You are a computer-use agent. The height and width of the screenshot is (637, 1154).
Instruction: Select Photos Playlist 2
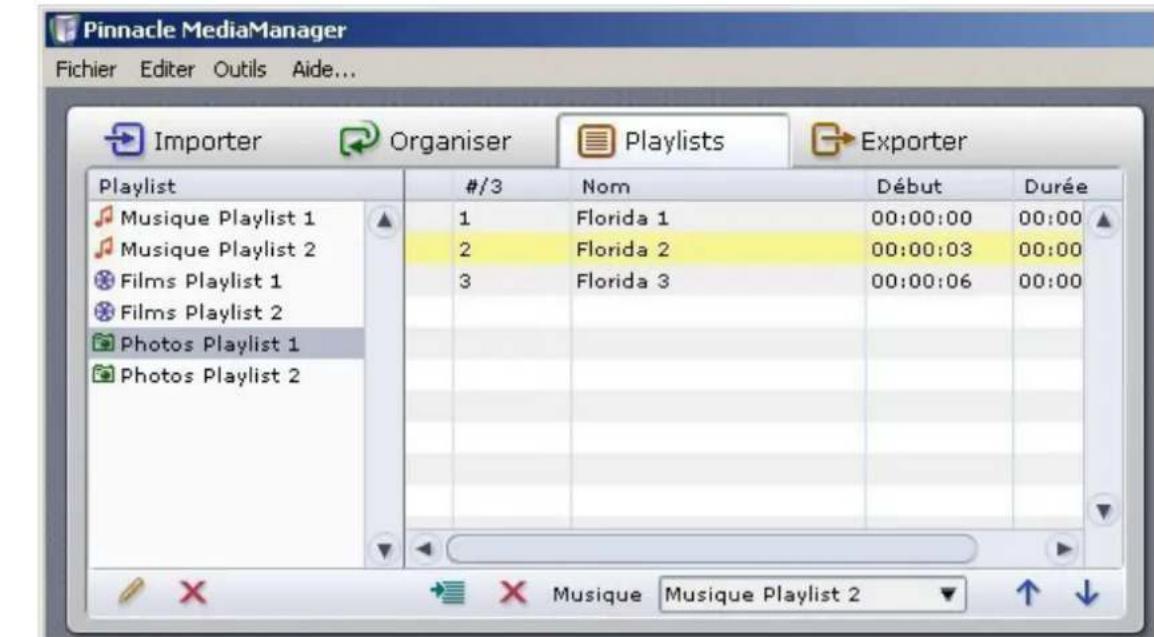[210, 375]
